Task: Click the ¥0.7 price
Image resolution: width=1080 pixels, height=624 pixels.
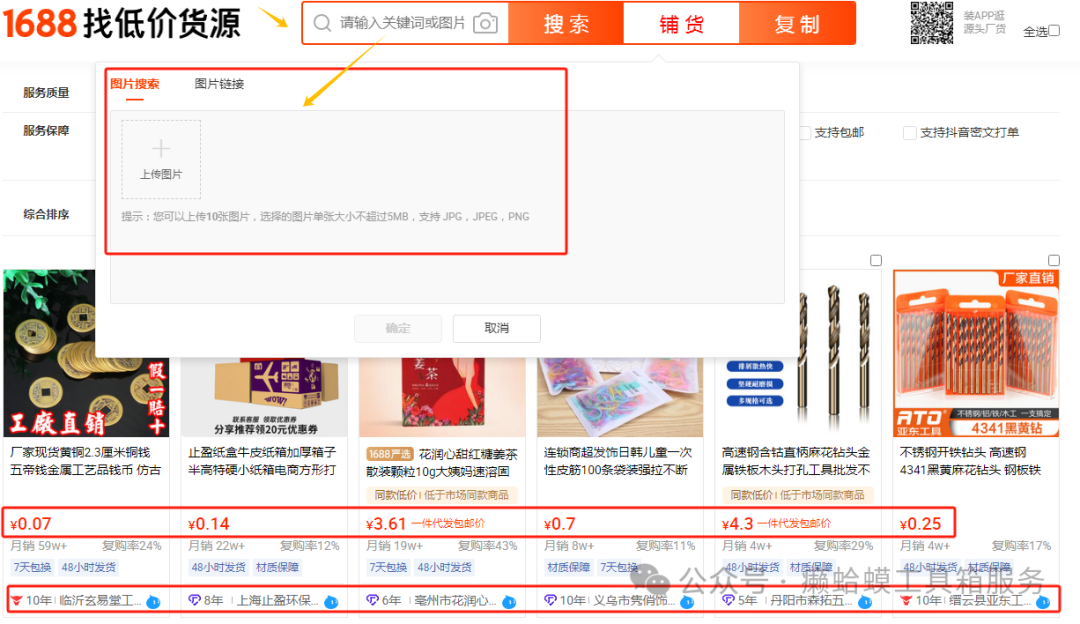Action: pos(559,524)
